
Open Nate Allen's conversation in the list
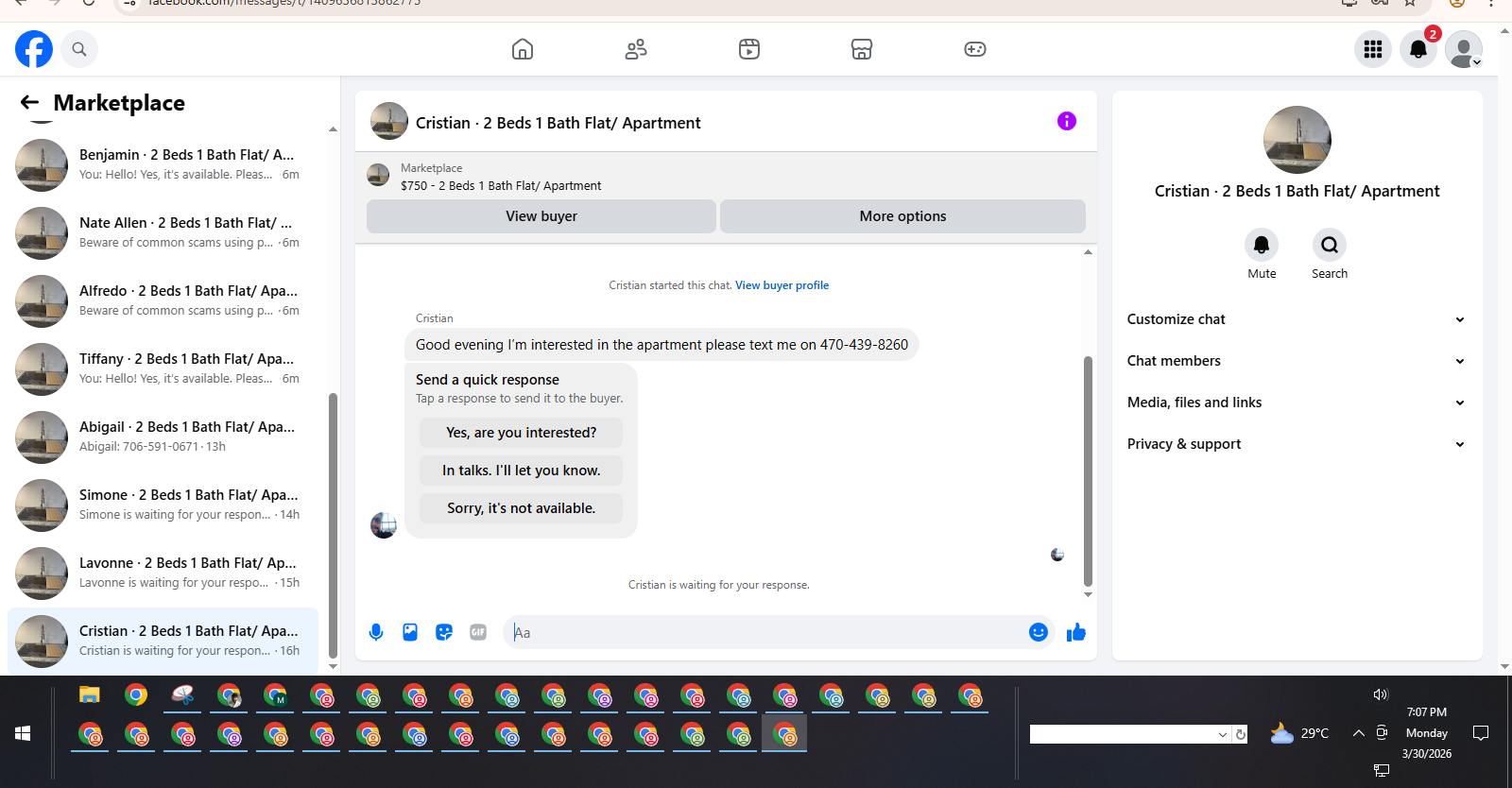click(163, 232)
